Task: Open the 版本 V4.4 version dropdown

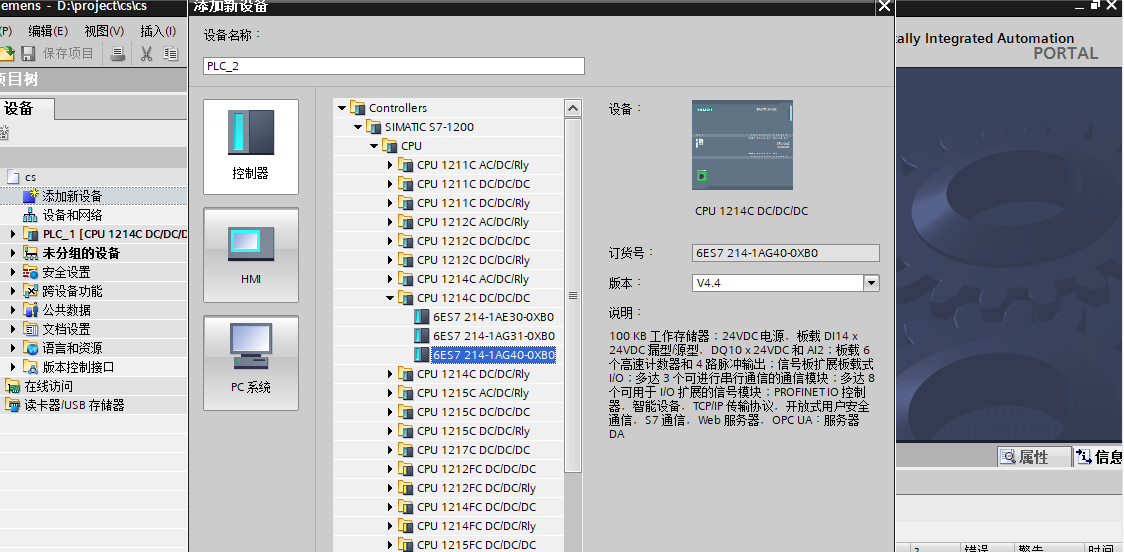Action: tap(871, 283)
